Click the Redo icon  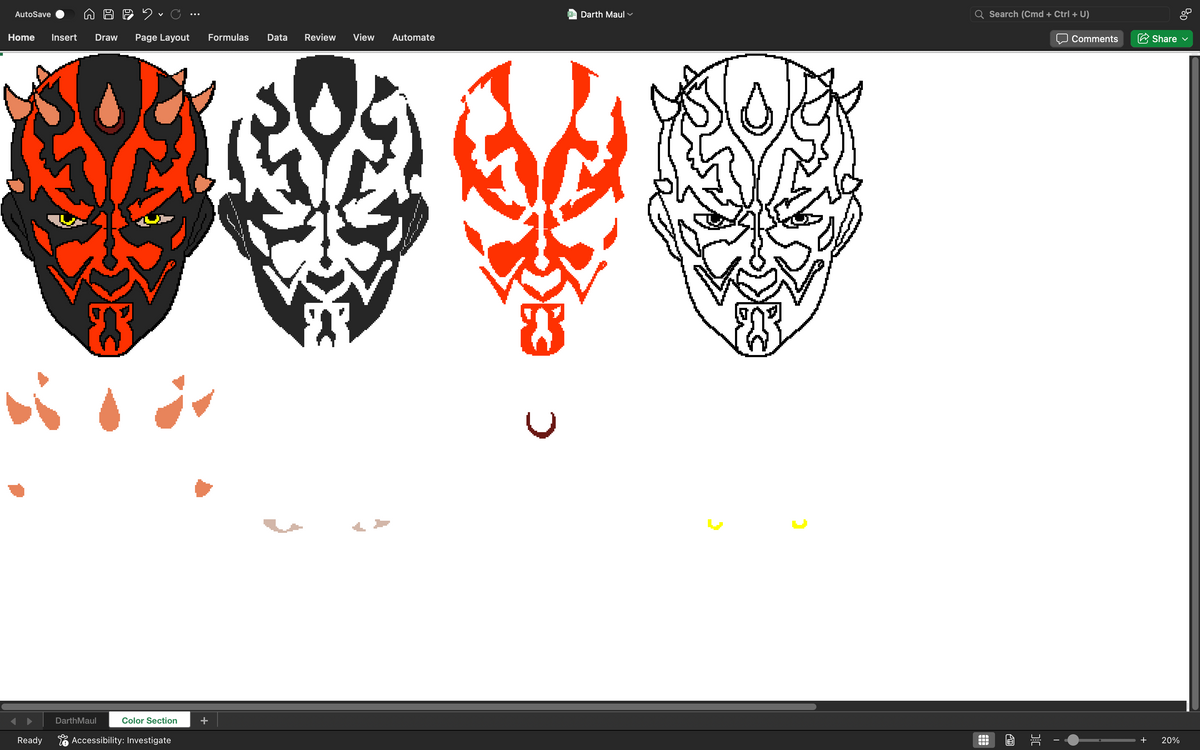point(176,14)
